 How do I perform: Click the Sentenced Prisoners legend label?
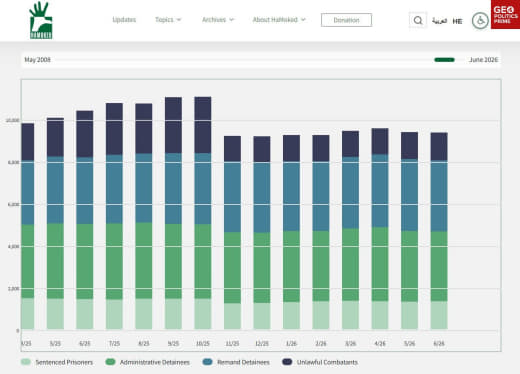click(64, 362)
